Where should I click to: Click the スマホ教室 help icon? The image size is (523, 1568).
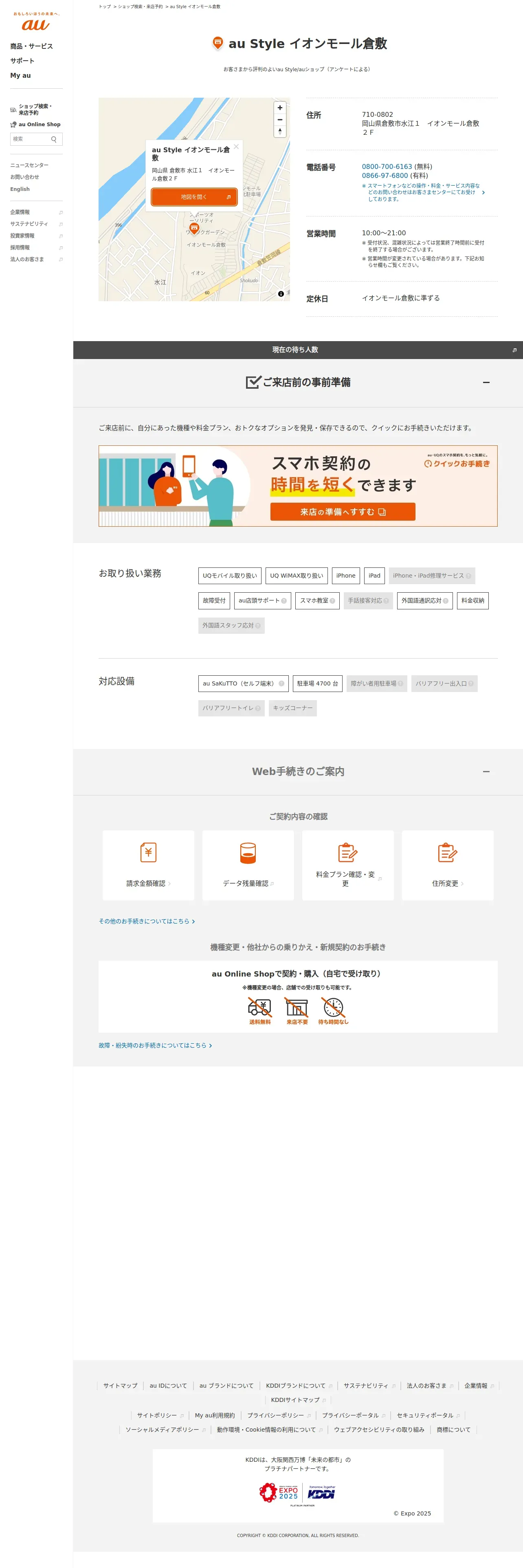point(332,601)
